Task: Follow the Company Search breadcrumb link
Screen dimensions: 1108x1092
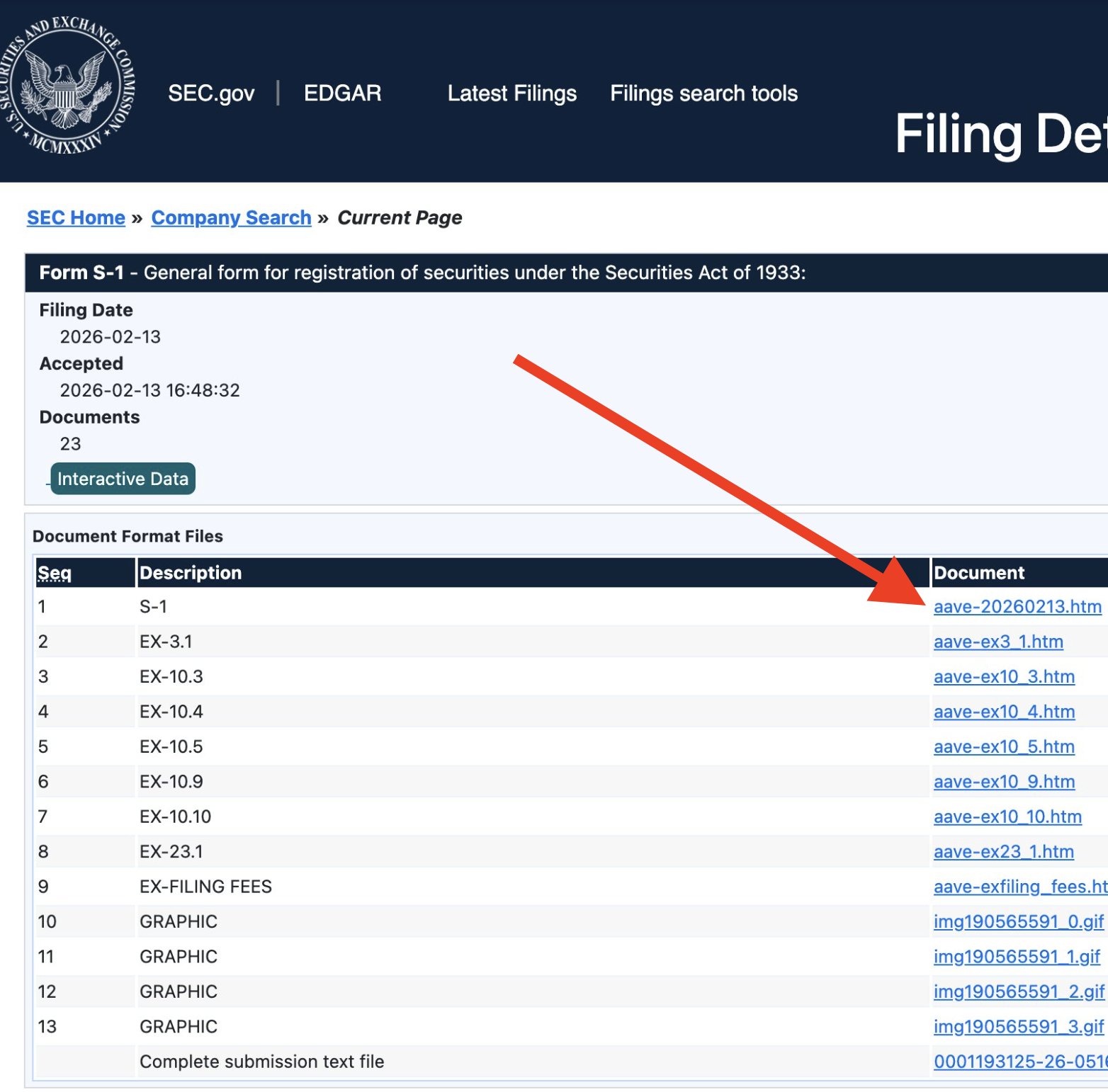Action: (231, 217)
